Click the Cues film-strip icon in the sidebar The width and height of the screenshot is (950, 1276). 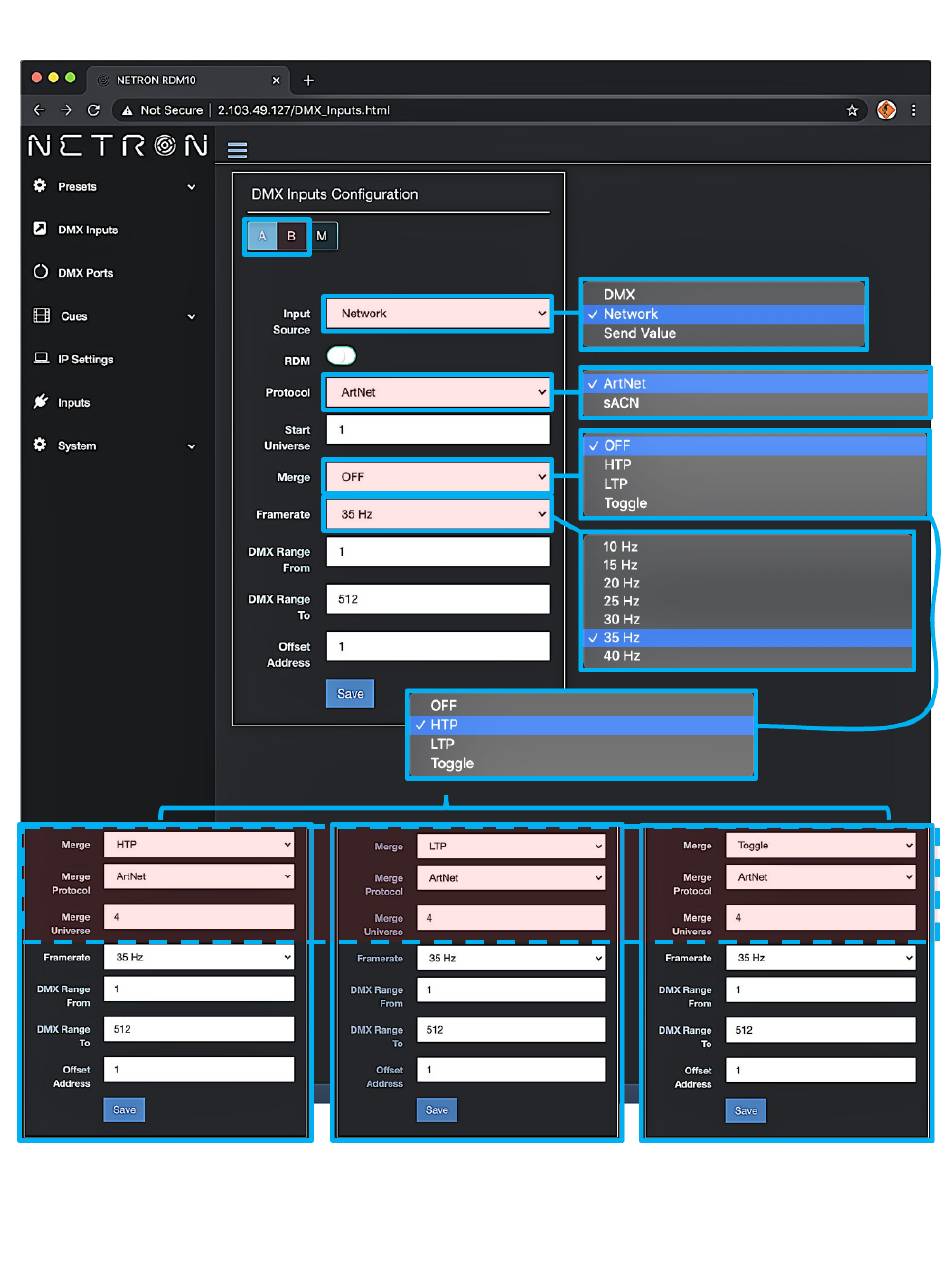coord(41,316)
